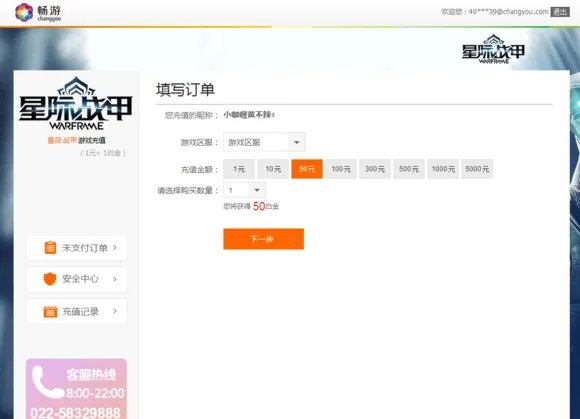Click the orange 下一步 next step button
The height and width of the screenshot is (419, 580).
coord(264,239)
